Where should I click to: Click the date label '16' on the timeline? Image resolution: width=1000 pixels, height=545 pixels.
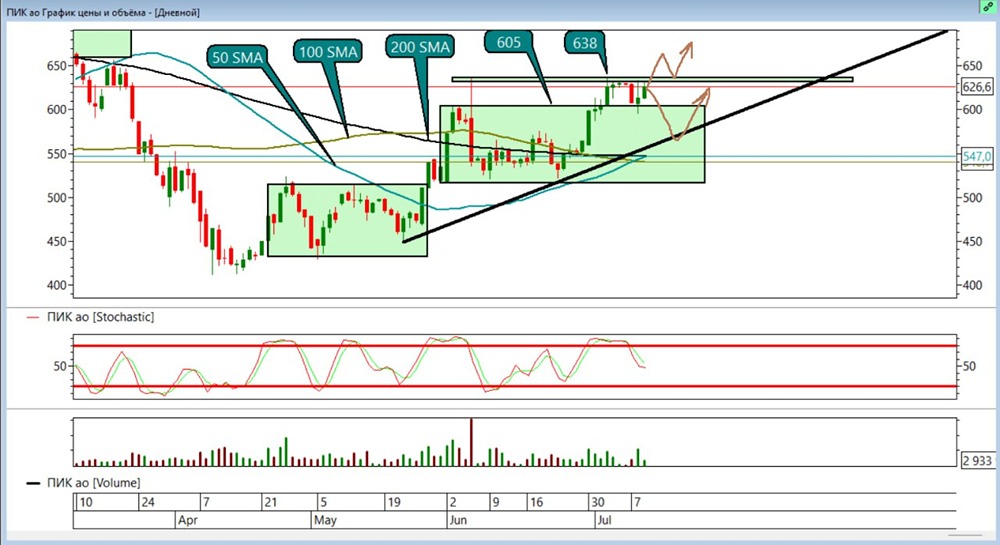[536, 502]
